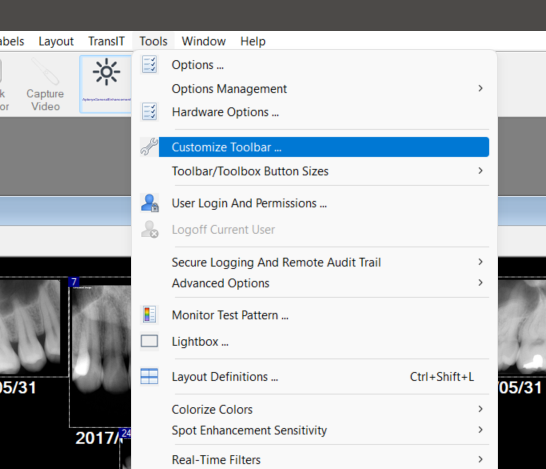Viewport: 546px width, 469px height.
Task: Open the Window menu
Action: pyautogui.click(x=204, y=41)
